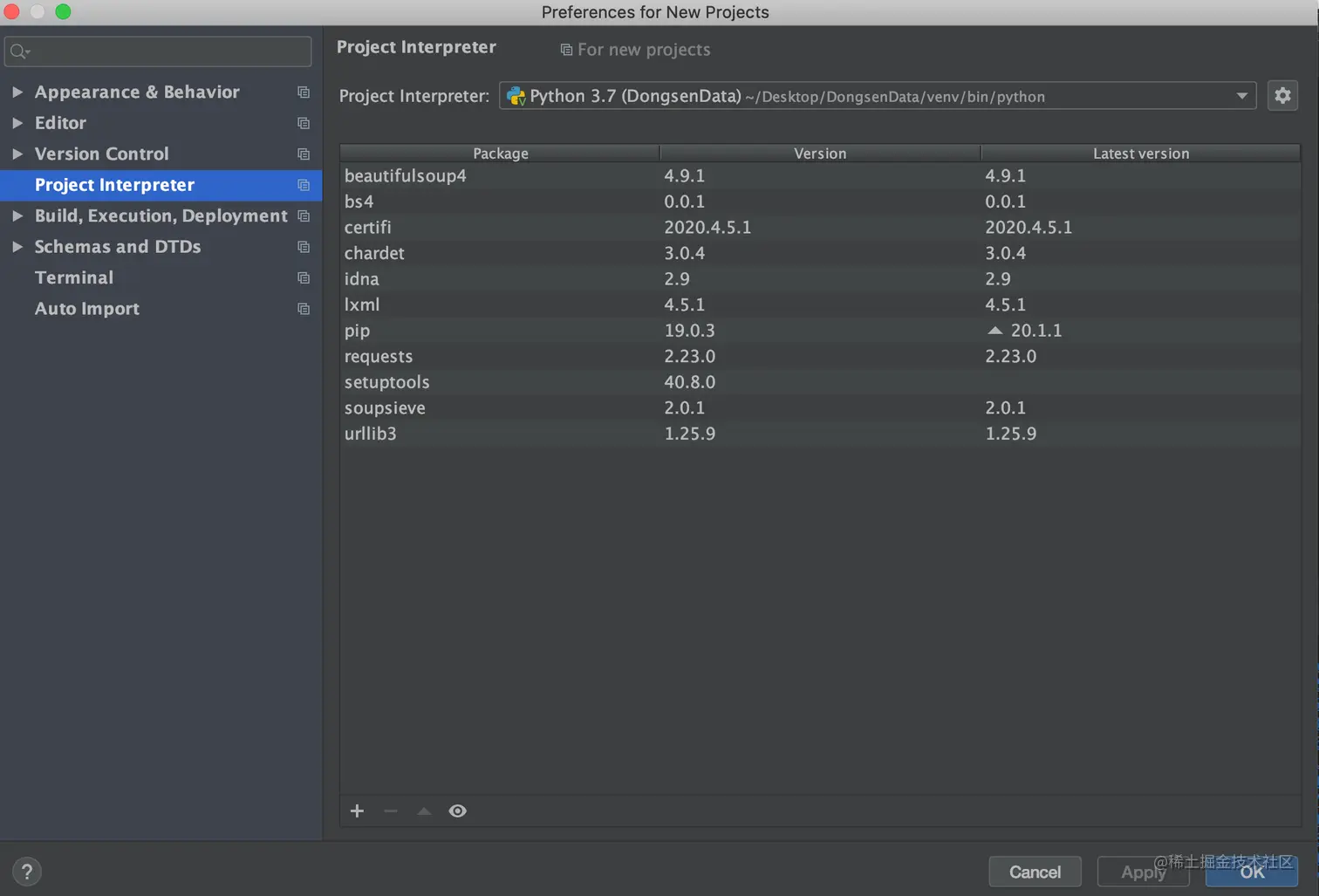Click the Cancel button

point(1035,872)
